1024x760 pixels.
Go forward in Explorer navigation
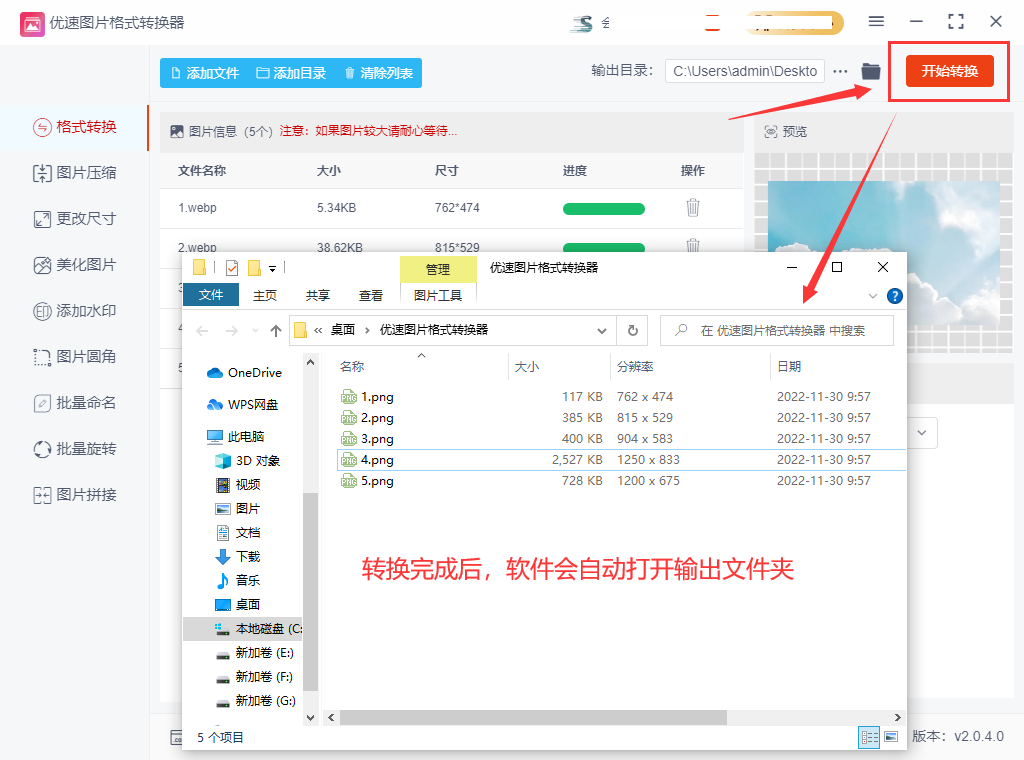tap(231, 331)
